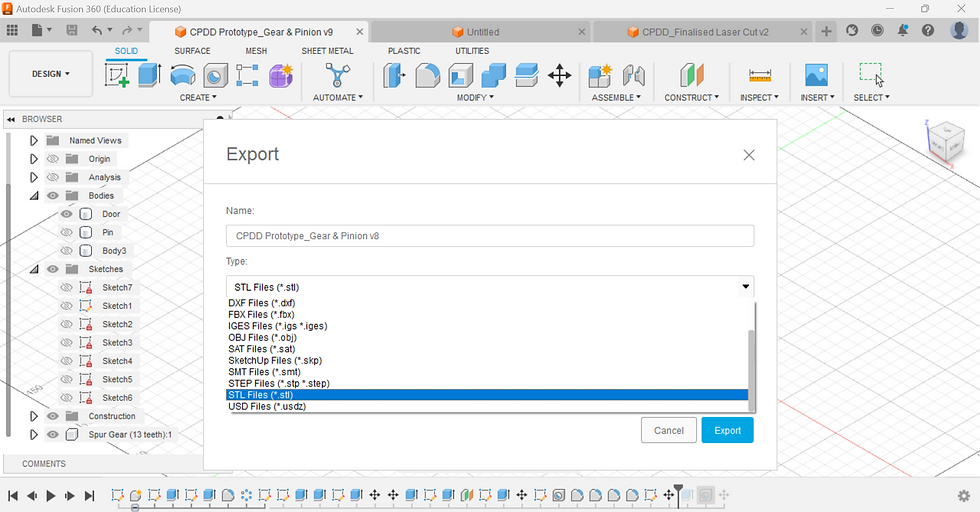Toggle visibility of the Pin body
This screenshot has width=980, height=512.
pos(66,232)
